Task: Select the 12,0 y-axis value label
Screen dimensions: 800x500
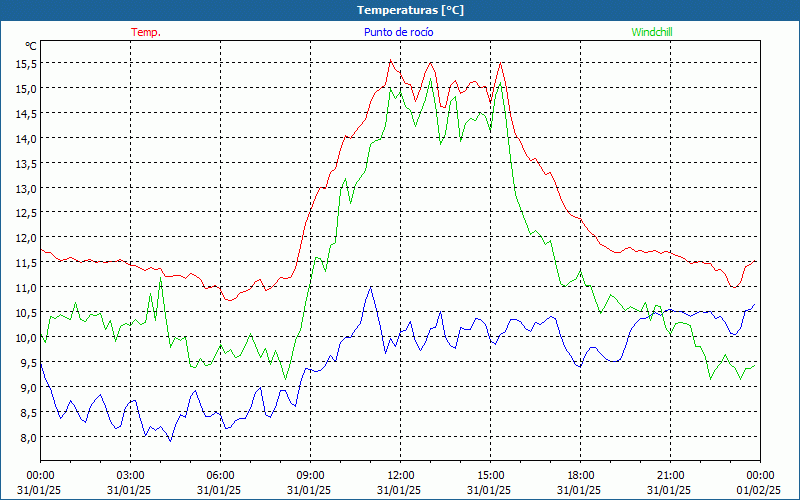Action: coord(26,238)
